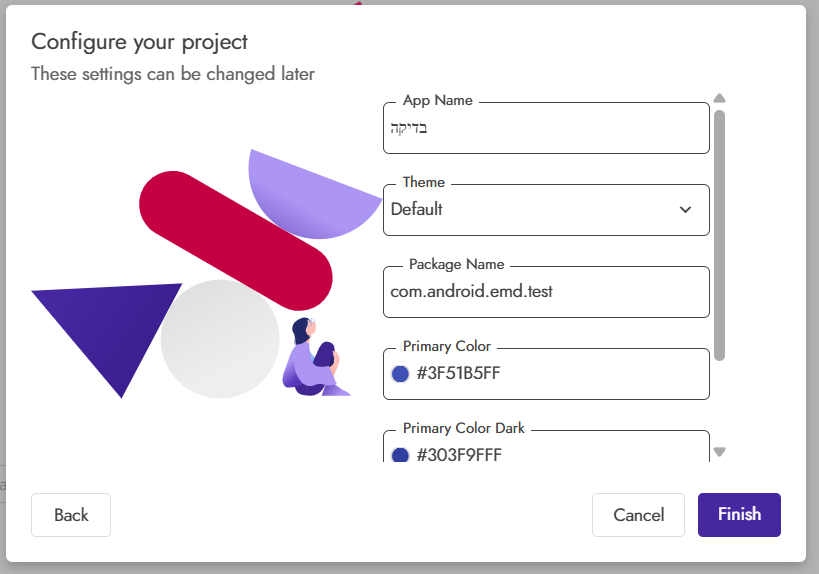
Task: Click the red pill-shaped graphic
Action: click(235, 240)
